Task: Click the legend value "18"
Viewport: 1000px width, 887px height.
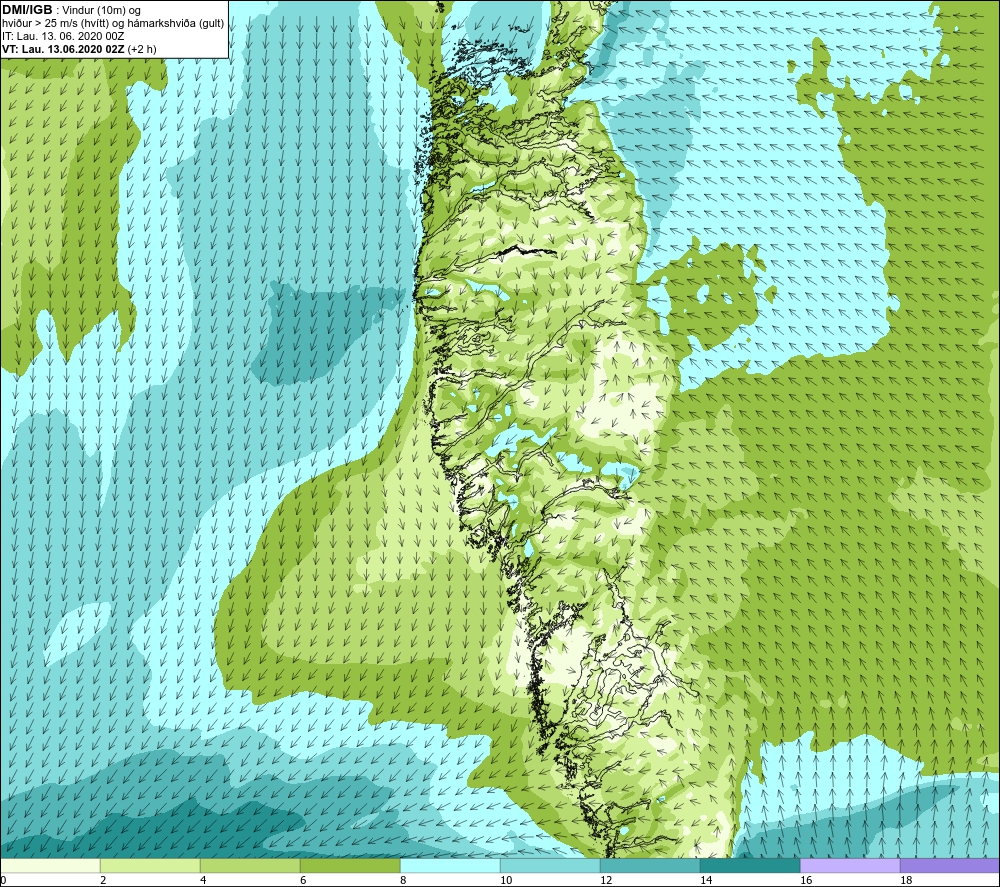Action: [906, 880]
